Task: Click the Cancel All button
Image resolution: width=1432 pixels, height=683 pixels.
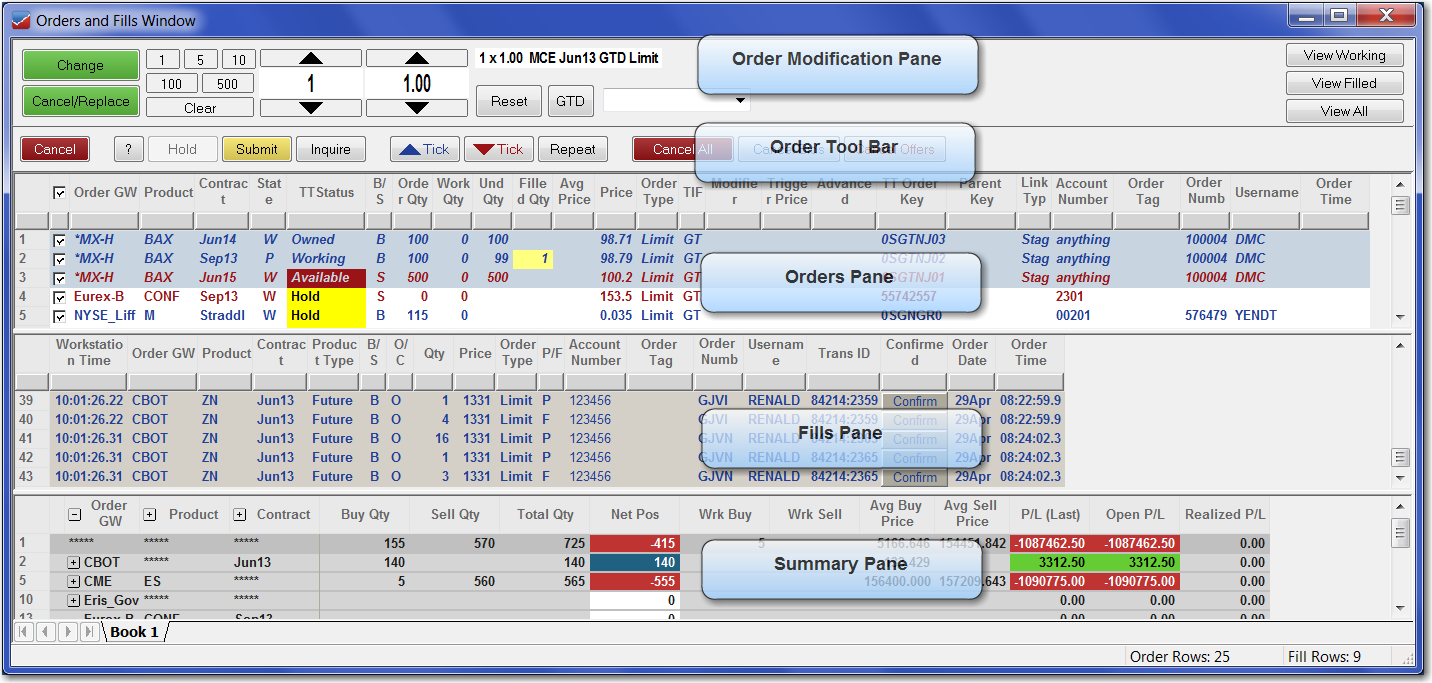Action: tap(682, 149)
